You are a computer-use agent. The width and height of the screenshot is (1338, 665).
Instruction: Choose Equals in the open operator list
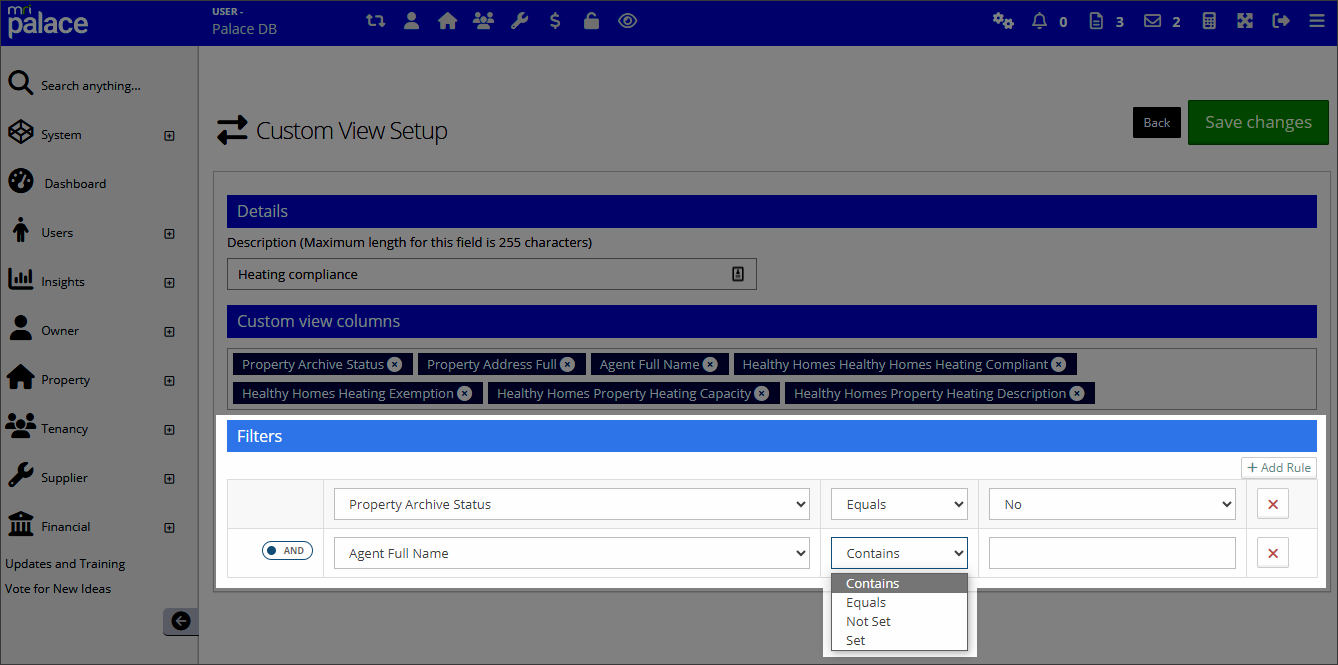899,602
